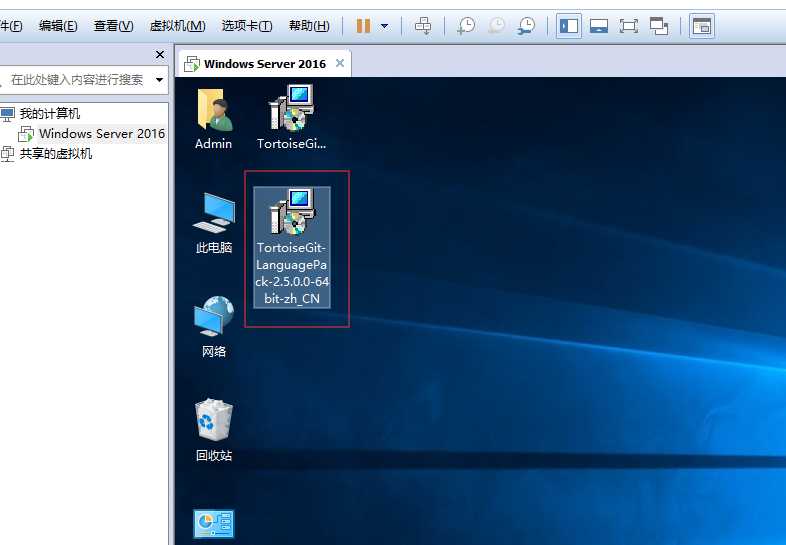Close the Windows Server 2016 tab
Image resolution: width=786 pixels, height=545 pixels.
tap(340, 63)
